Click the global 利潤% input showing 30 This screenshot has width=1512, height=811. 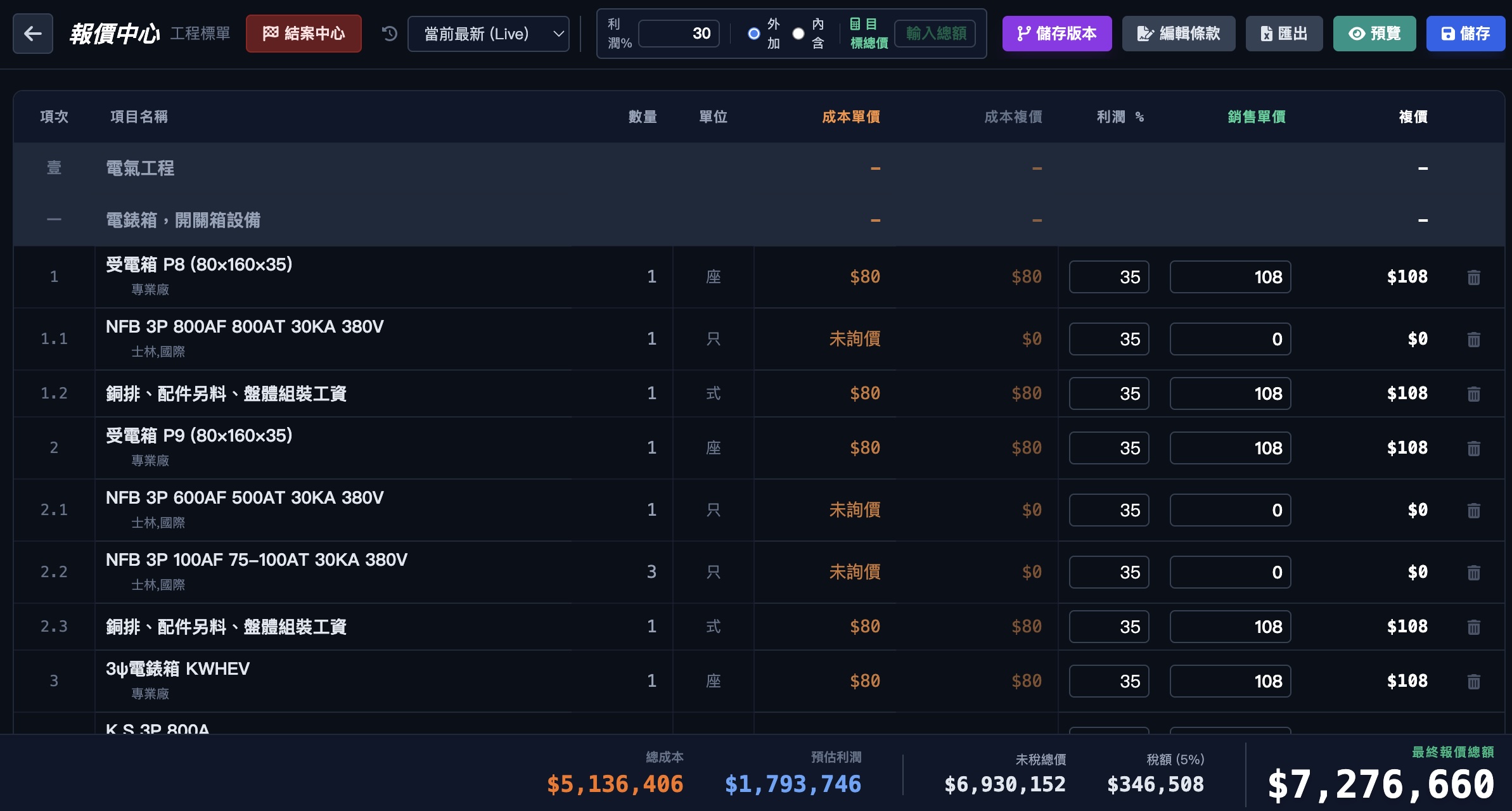(679, 34)
